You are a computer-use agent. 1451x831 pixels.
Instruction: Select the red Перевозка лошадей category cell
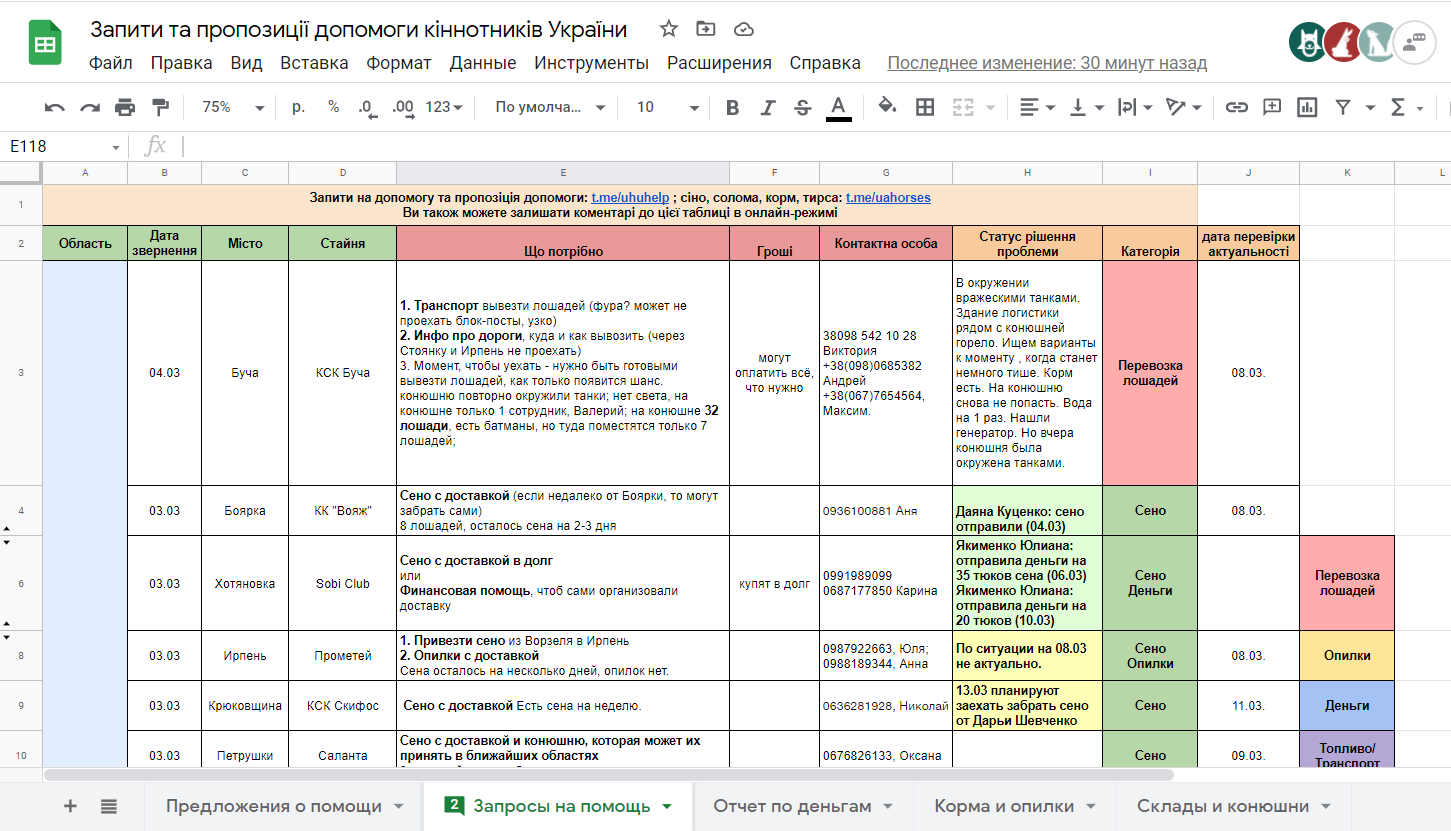pyautogui.click(x=1150, y=373)
